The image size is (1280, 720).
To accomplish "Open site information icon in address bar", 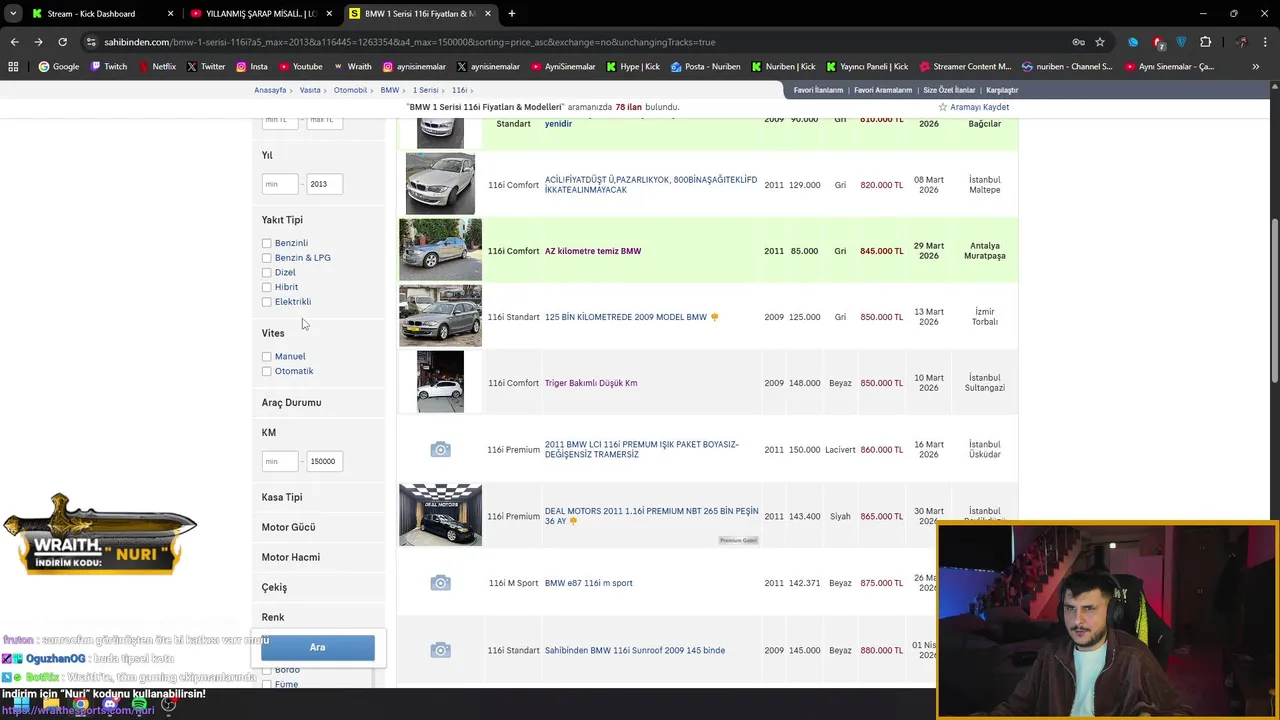I will 91,42.
